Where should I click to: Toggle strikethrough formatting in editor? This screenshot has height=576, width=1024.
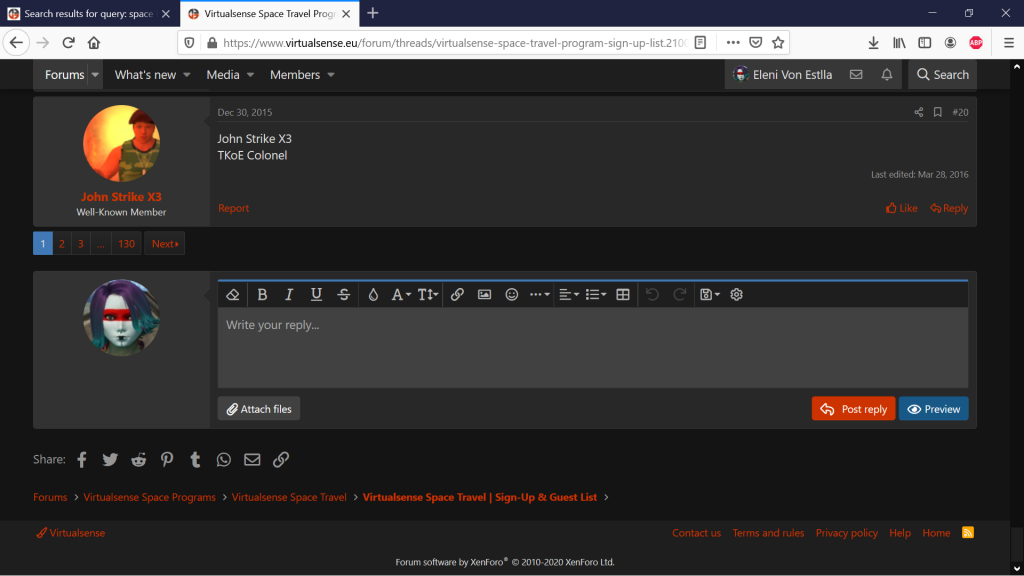tap(344, 295)
